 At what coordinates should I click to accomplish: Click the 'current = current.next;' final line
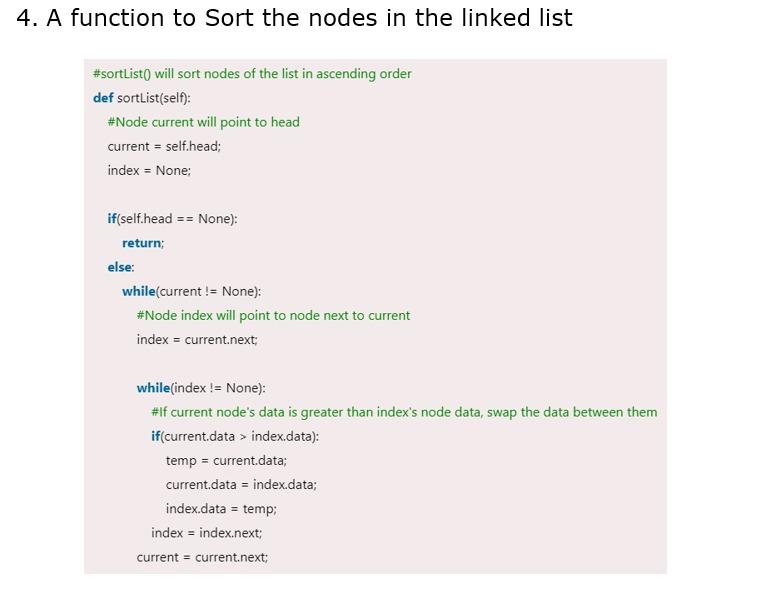[x=202, y=557]
